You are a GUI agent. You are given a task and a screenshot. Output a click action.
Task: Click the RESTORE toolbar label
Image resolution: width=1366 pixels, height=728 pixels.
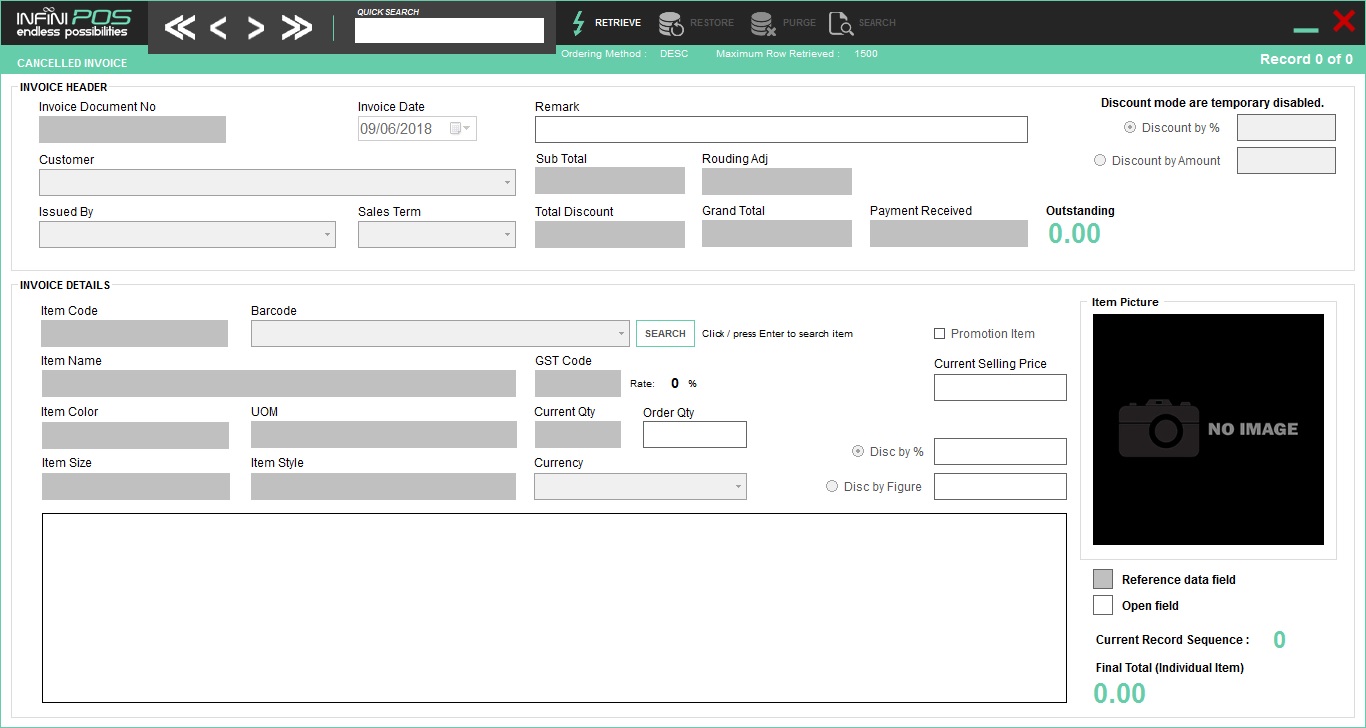click(712, 23)
